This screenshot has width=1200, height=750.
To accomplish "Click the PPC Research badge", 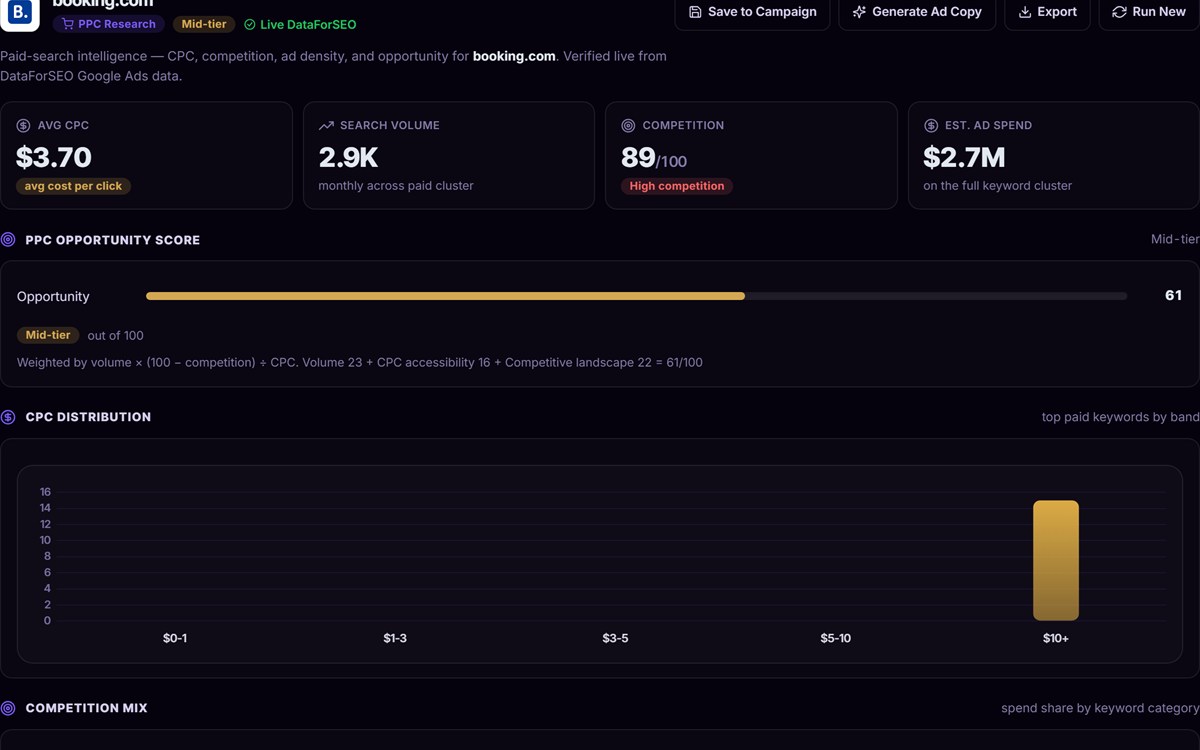I will tap(109, 24).
